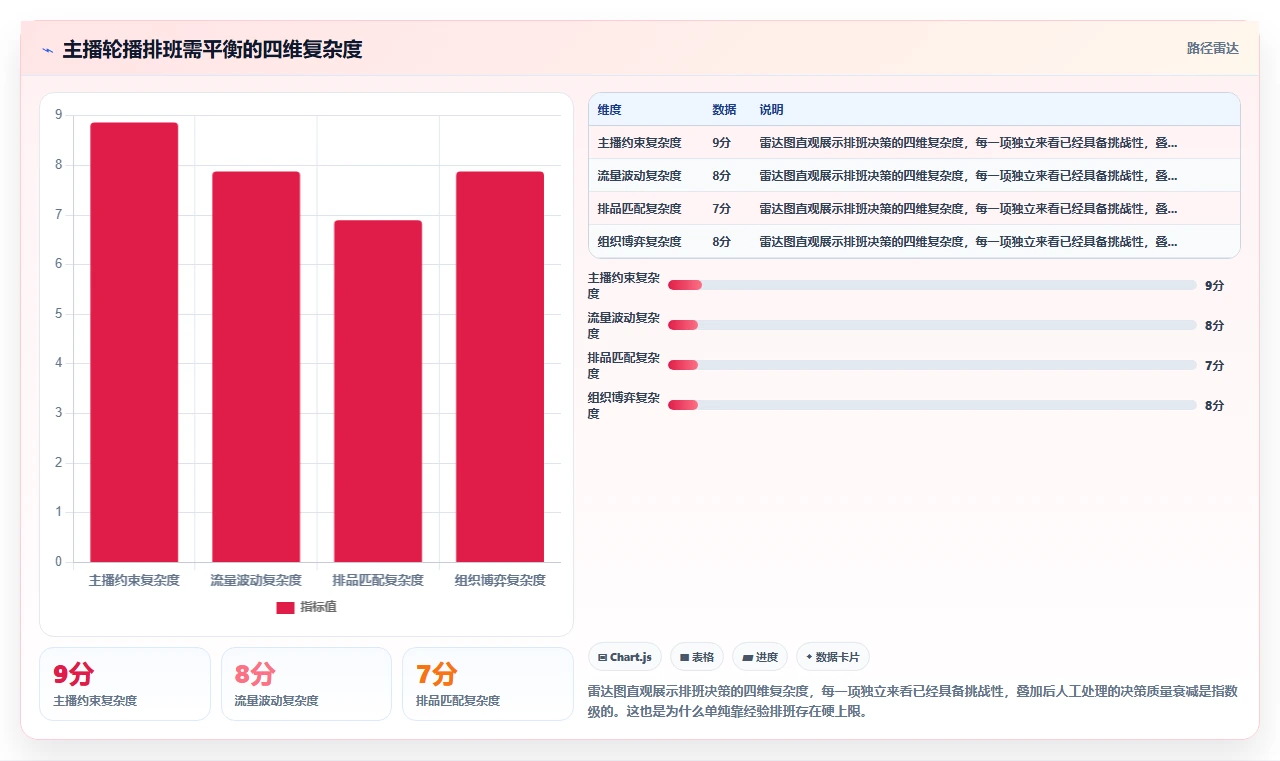Select the 数据卡片 tag chip
This screenshot has width=1280, height=761.
[x=833, y=657]
